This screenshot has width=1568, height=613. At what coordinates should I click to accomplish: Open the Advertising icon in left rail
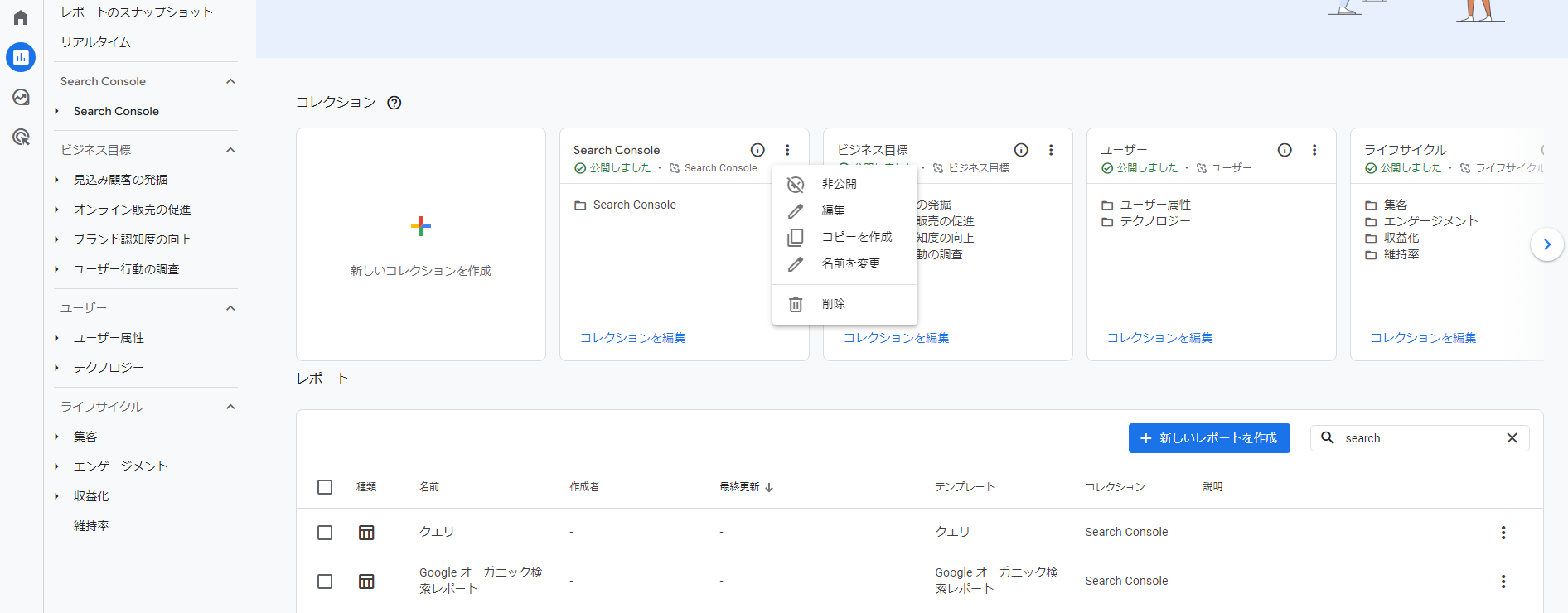pyautogui.click(x=21, y=137)
